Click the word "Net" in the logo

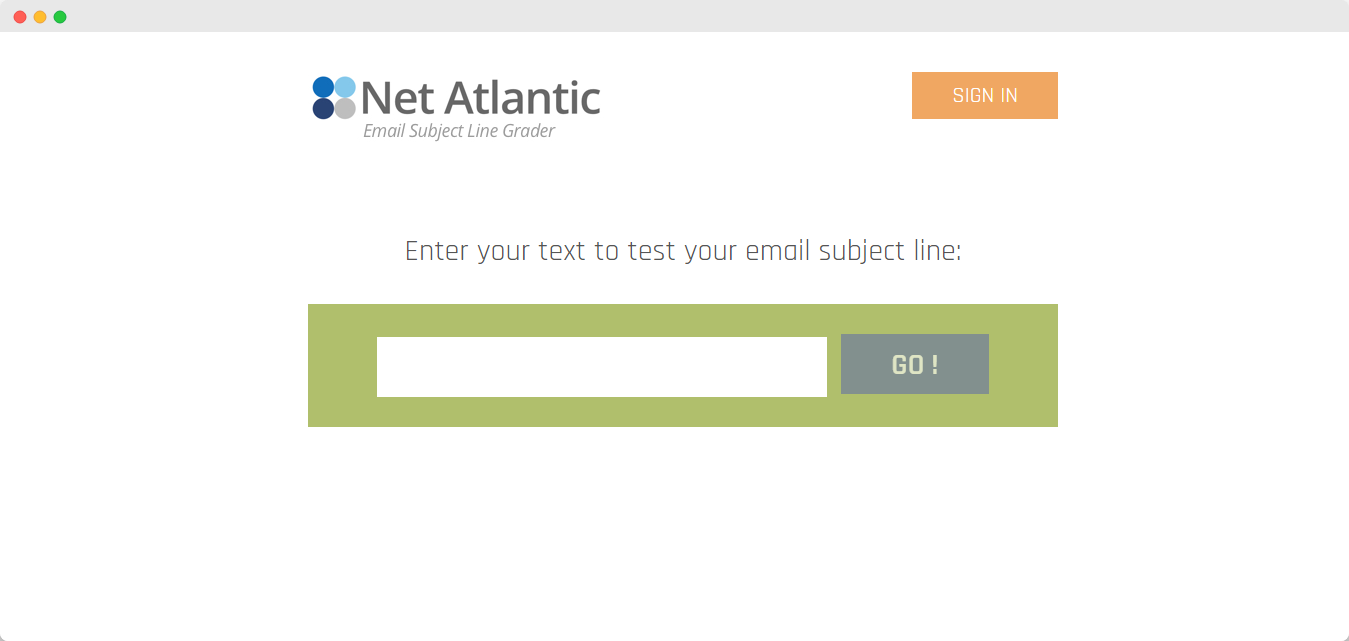click(397, 98)
